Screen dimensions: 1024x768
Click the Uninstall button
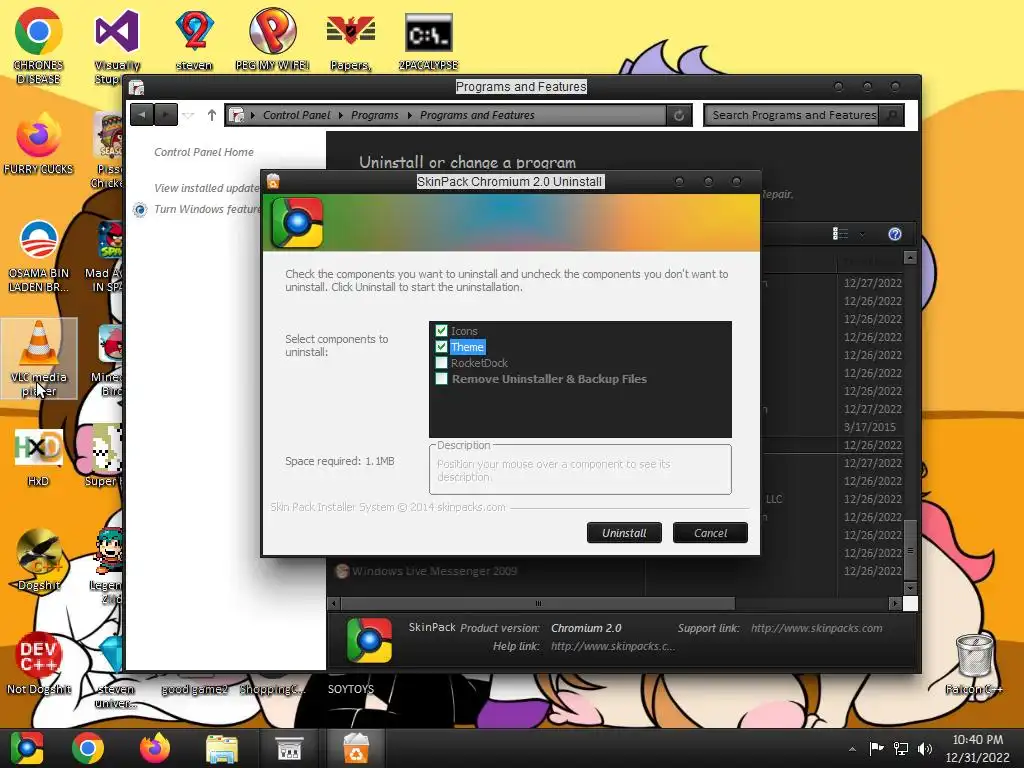coord(624,533)
